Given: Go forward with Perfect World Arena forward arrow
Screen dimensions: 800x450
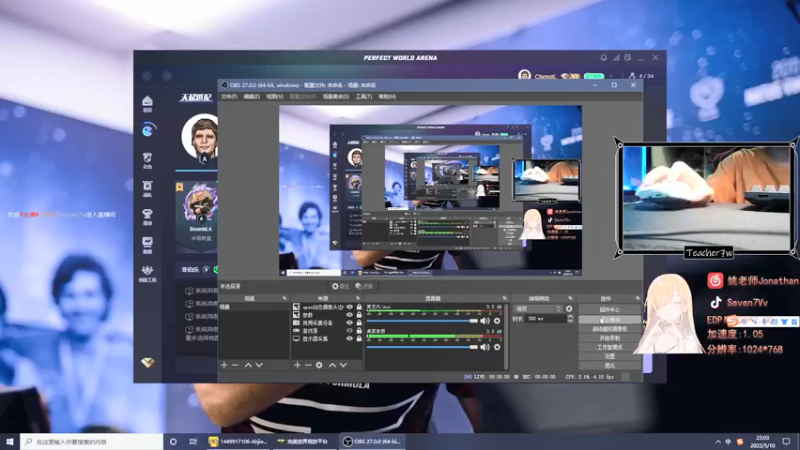Looking at the screenshot, I should (167, 76).
